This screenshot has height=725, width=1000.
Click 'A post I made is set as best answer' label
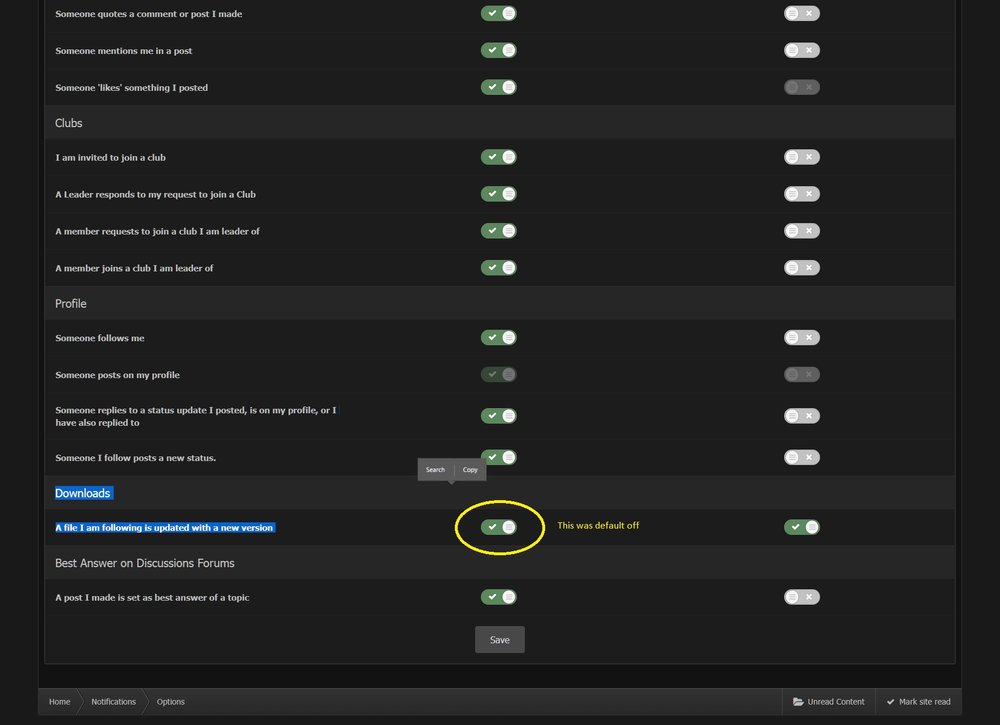tap(152, 597)
